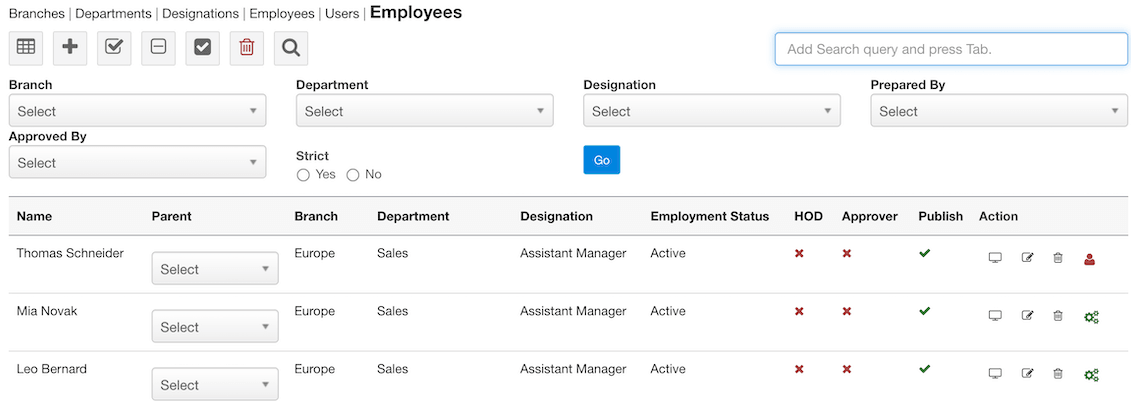Image resolution: width=1131 pixels, height=403 pixels.
Task: Open the Designation filter dropdown
Action: point(711,111)
